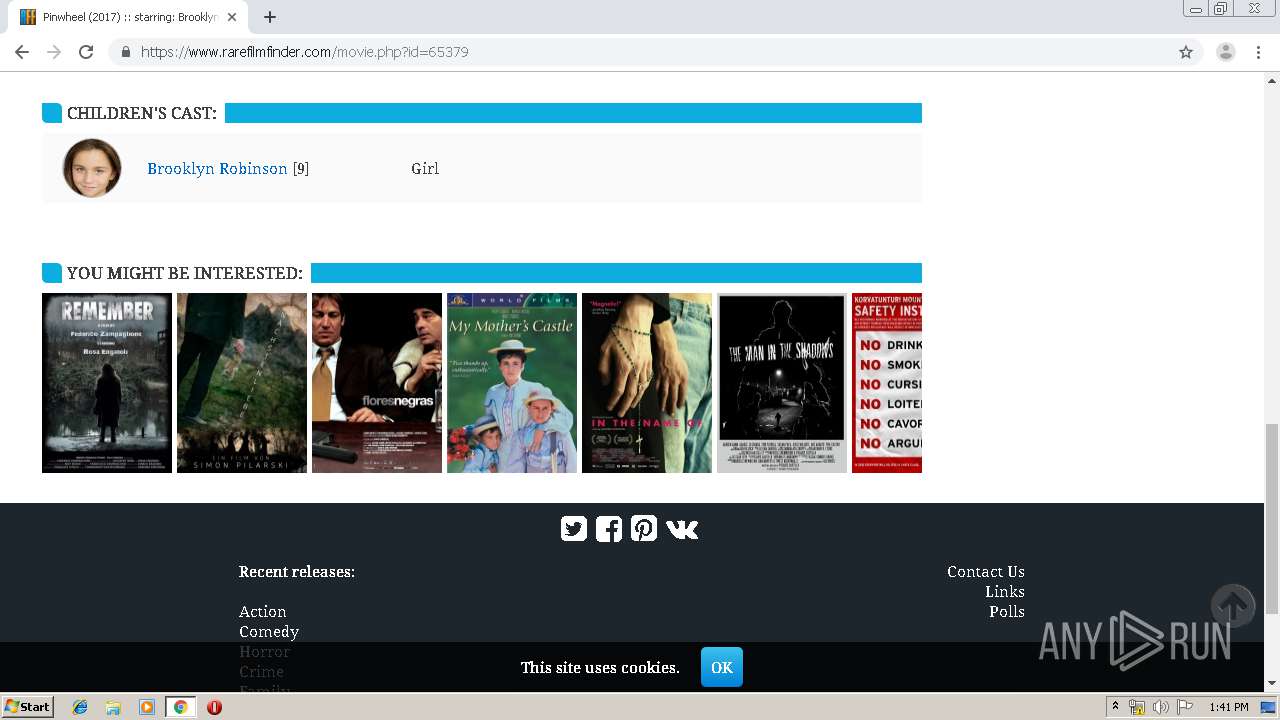The height and width of the screenshot is (720, 1280).
Task: Open the VK social icon
Action: coord(682,529)
